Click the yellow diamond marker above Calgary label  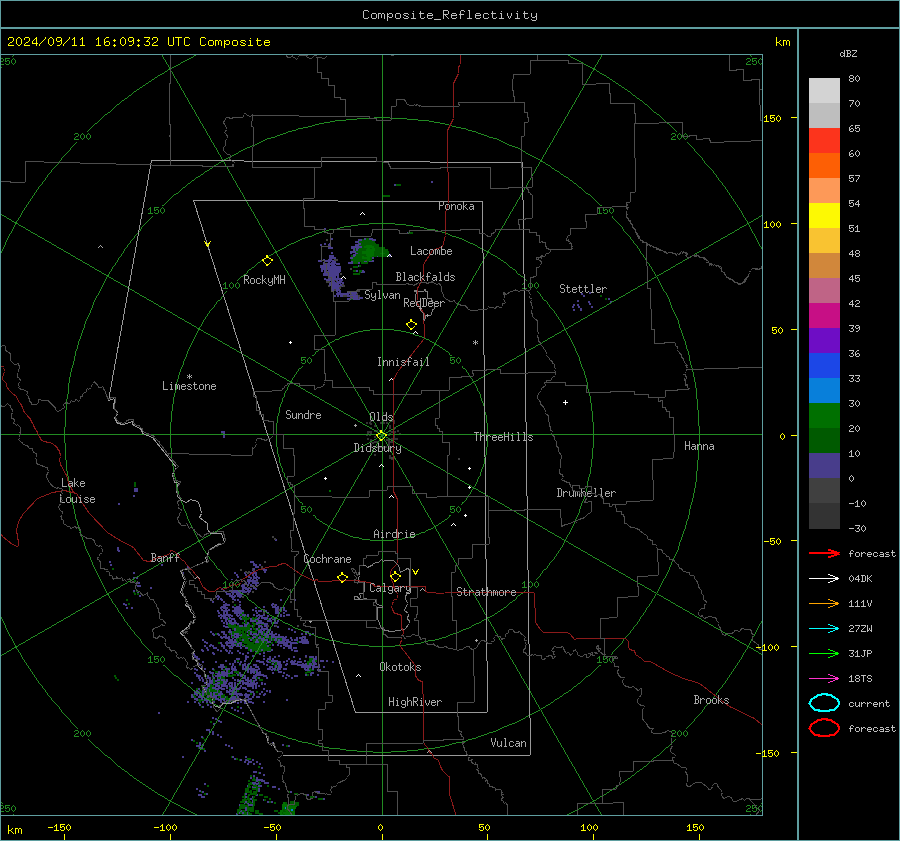(395, 576)
